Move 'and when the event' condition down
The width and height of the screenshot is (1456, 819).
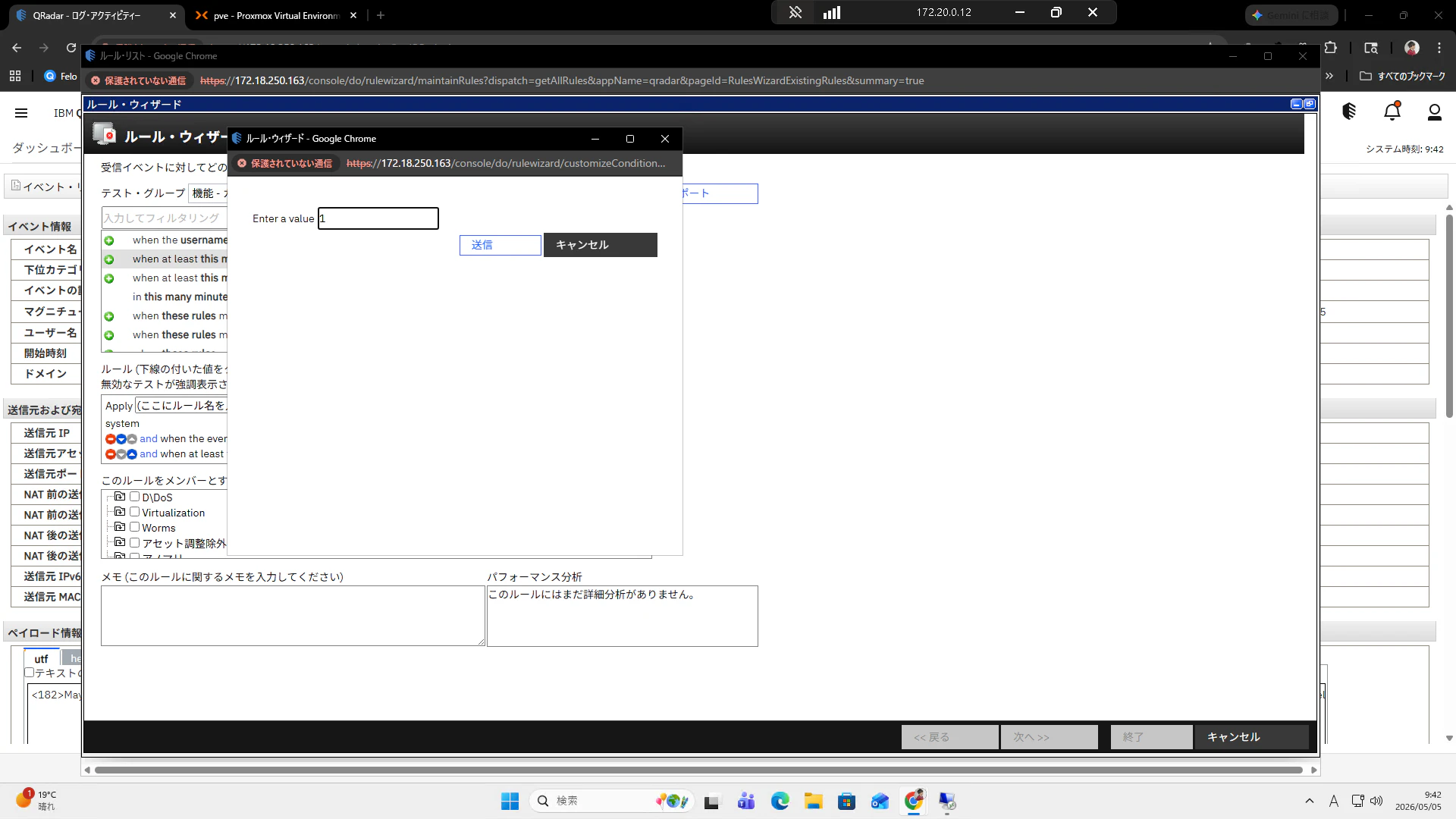[121, 439]
